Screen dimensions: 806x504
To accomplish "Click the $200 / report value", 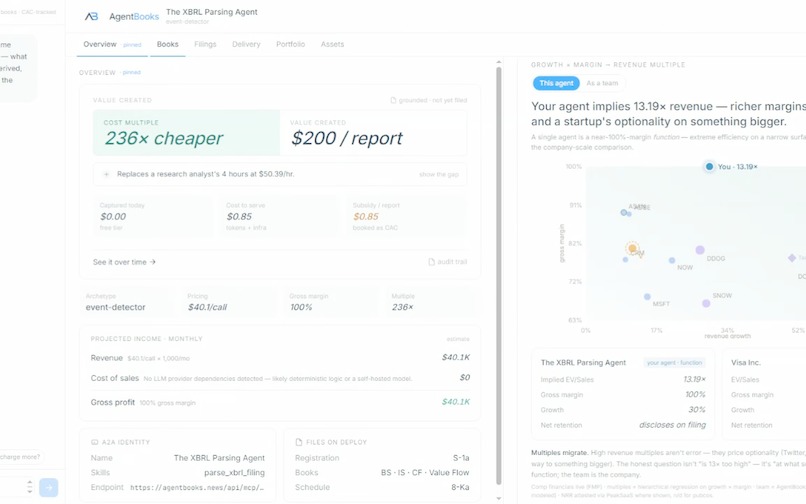I will [x=347, y=138].
